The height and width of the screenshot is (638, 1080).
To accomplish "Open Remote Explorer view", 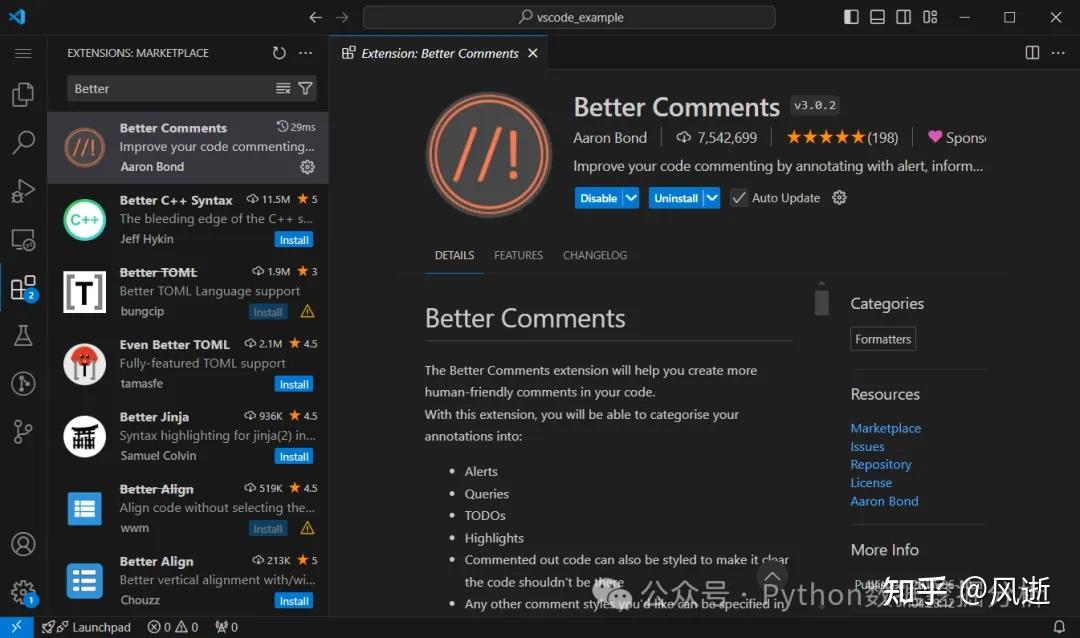I will tap(23, 239).
